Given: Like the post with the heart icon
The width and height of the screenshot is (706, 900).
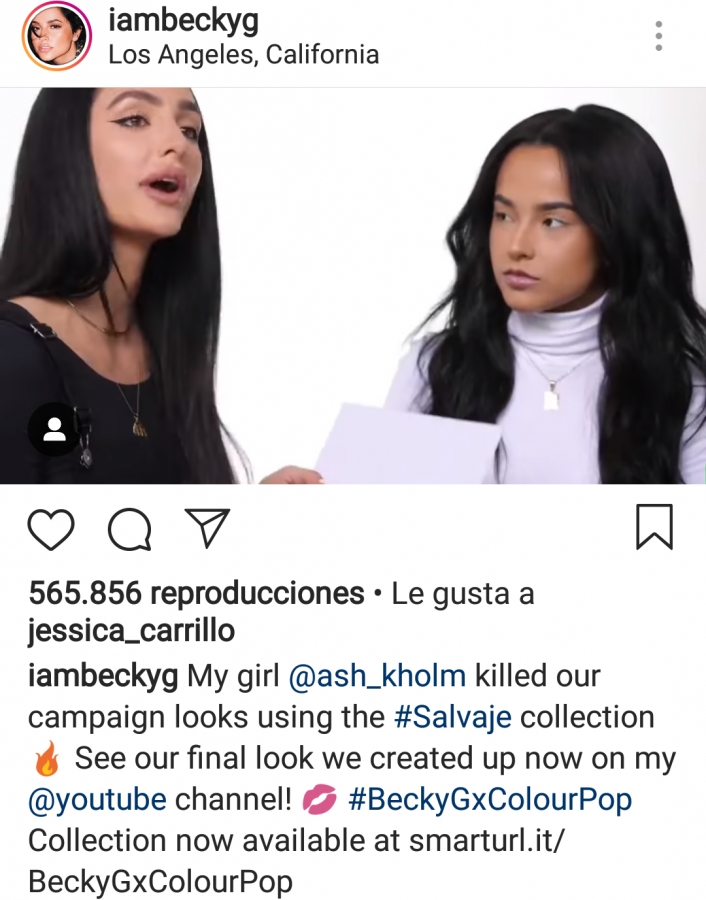Looking at the screenshot, I should (51, 529).
